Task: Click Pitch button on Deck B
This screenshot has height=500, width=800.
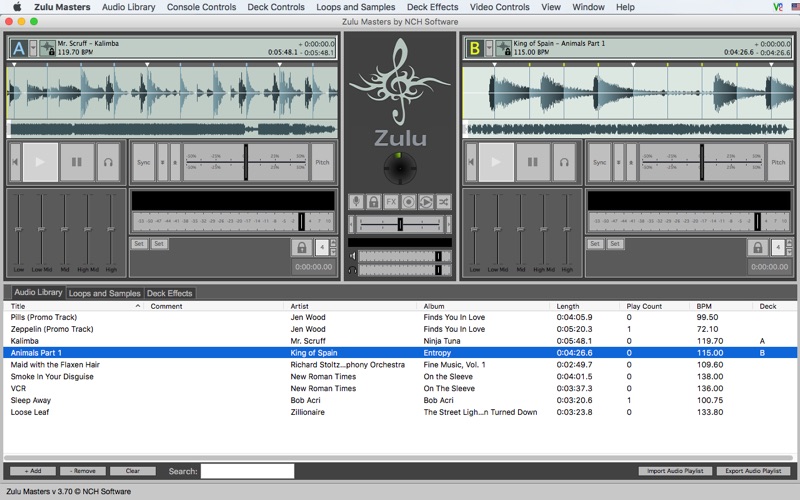Action: pyautogui.click(x=779, y=162)
